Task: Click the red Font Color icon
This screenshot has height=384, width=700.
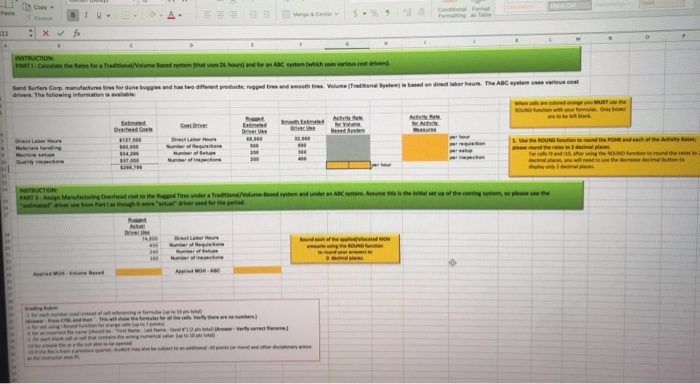Action: click(171, 15)
